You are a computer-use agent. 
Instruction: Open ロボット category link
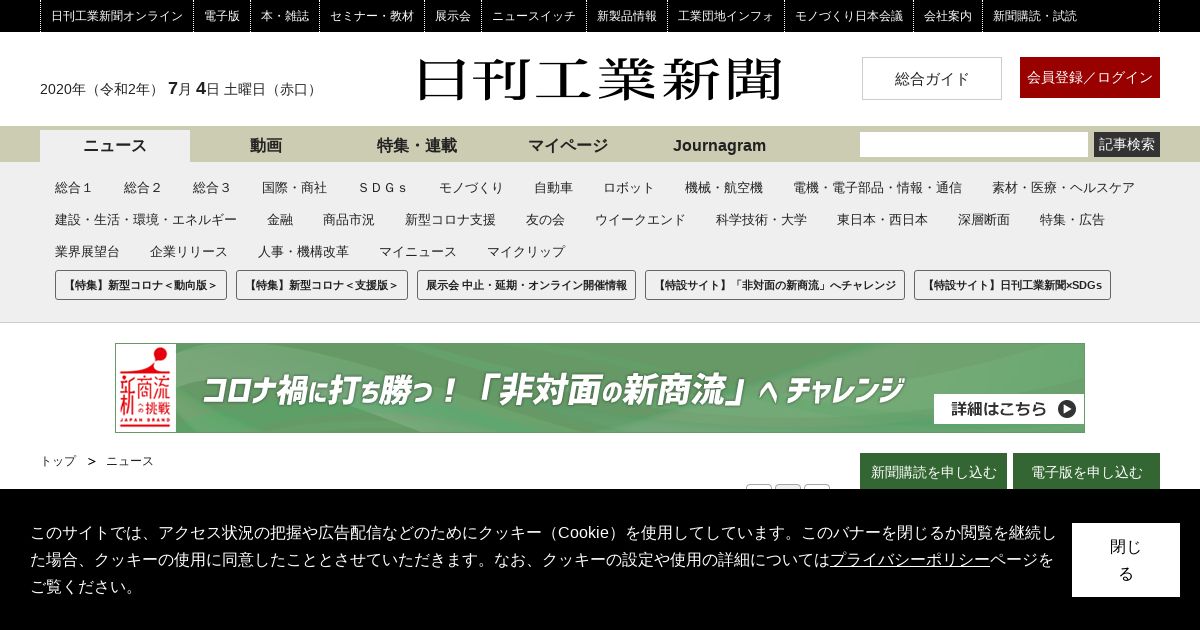pos(629,188)
